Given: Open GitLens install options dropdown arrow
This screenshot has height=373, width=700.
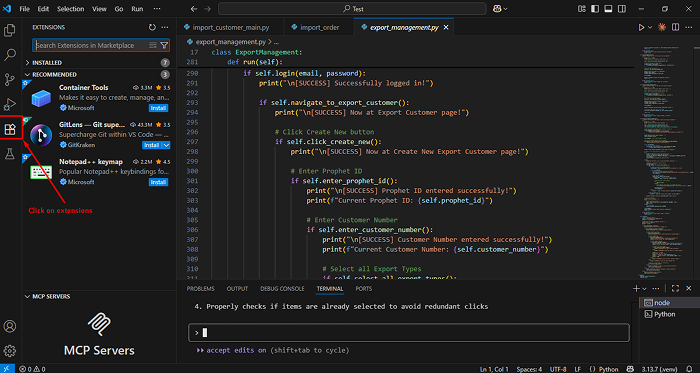Looking at the screenshot, I should (x=166, y=145).
